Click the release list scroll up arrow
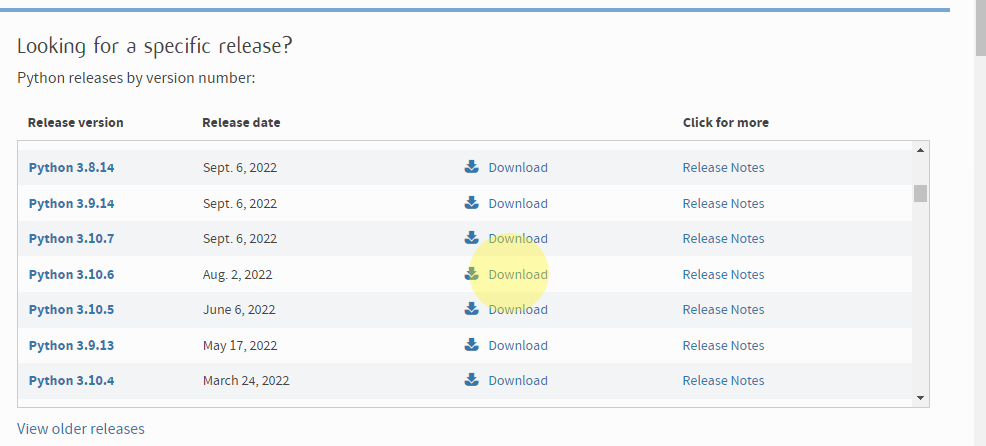Screen dimensions: 986x446 [920, 150]
